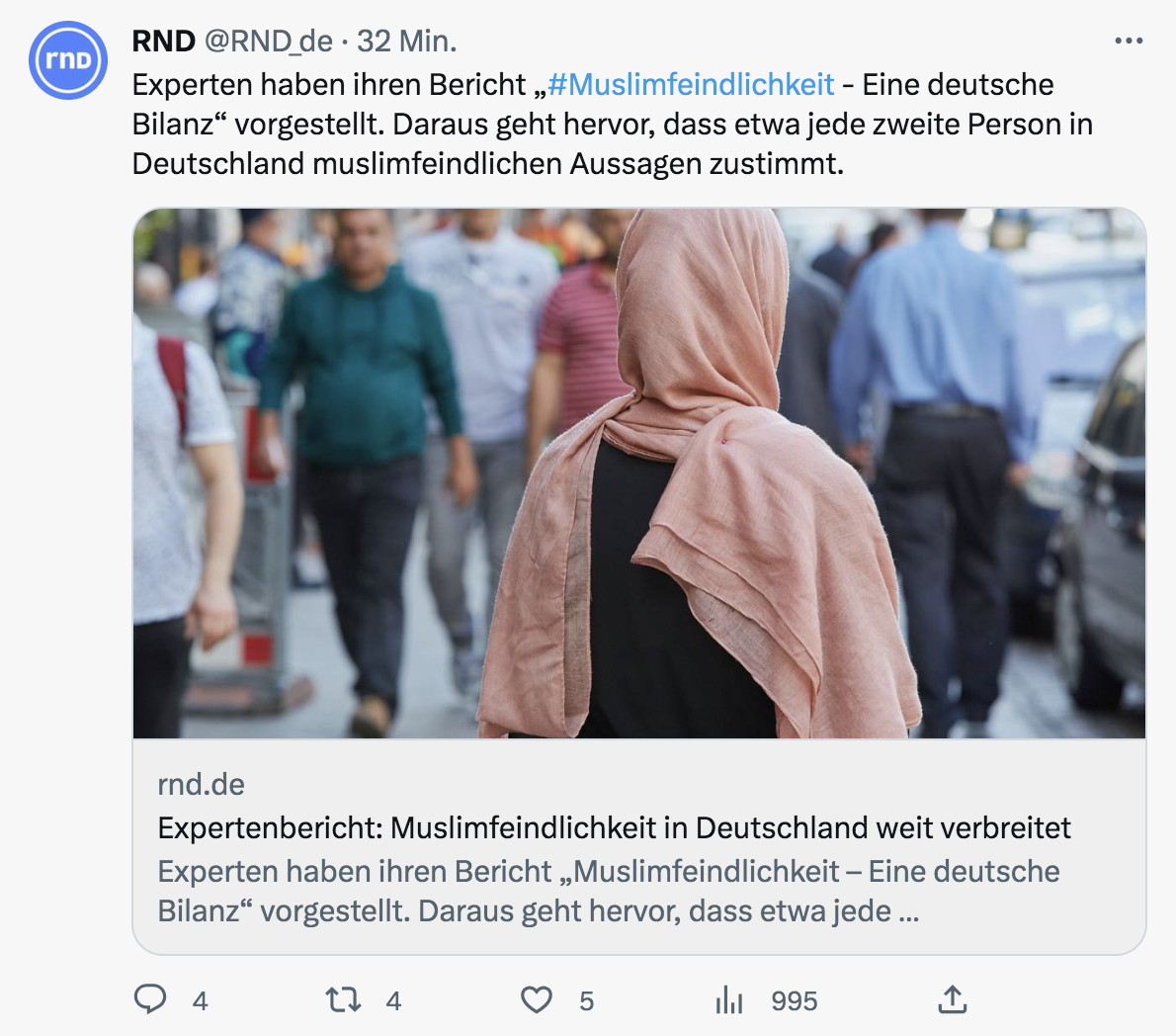Click the 995 views count
Image resolution: width=1176 pixels, height=1036 pixels.
click(x=795, y=1000)
